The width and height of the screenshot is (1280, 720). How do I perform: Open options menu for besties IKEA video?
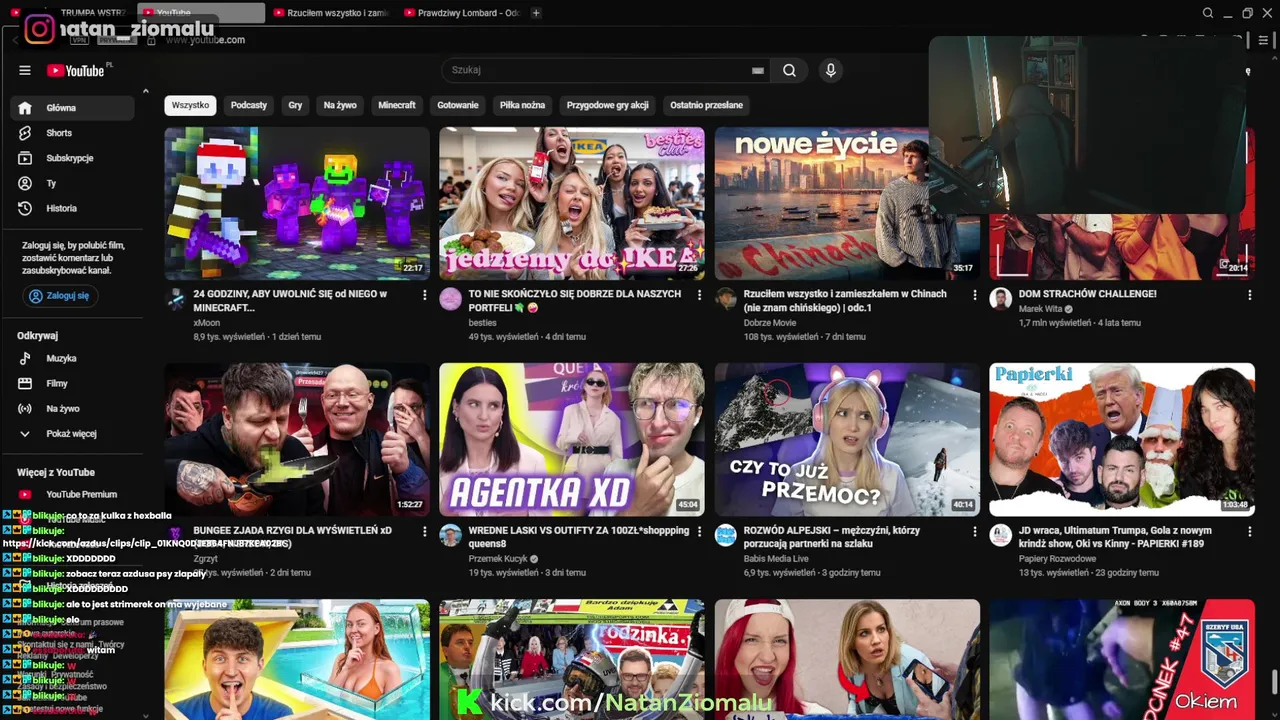pos(699,295)
